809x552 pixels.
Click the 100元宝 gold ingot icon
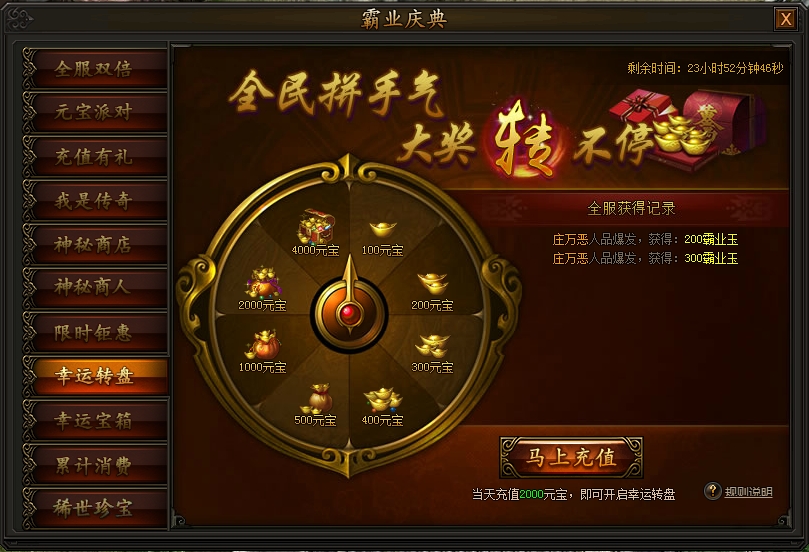pos(383,229)
